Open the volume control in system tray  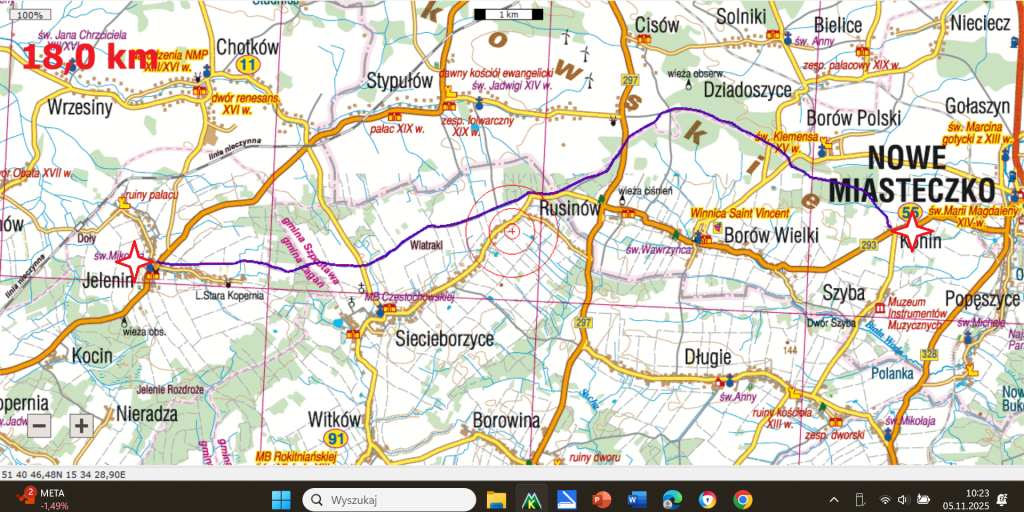point(904,500)
